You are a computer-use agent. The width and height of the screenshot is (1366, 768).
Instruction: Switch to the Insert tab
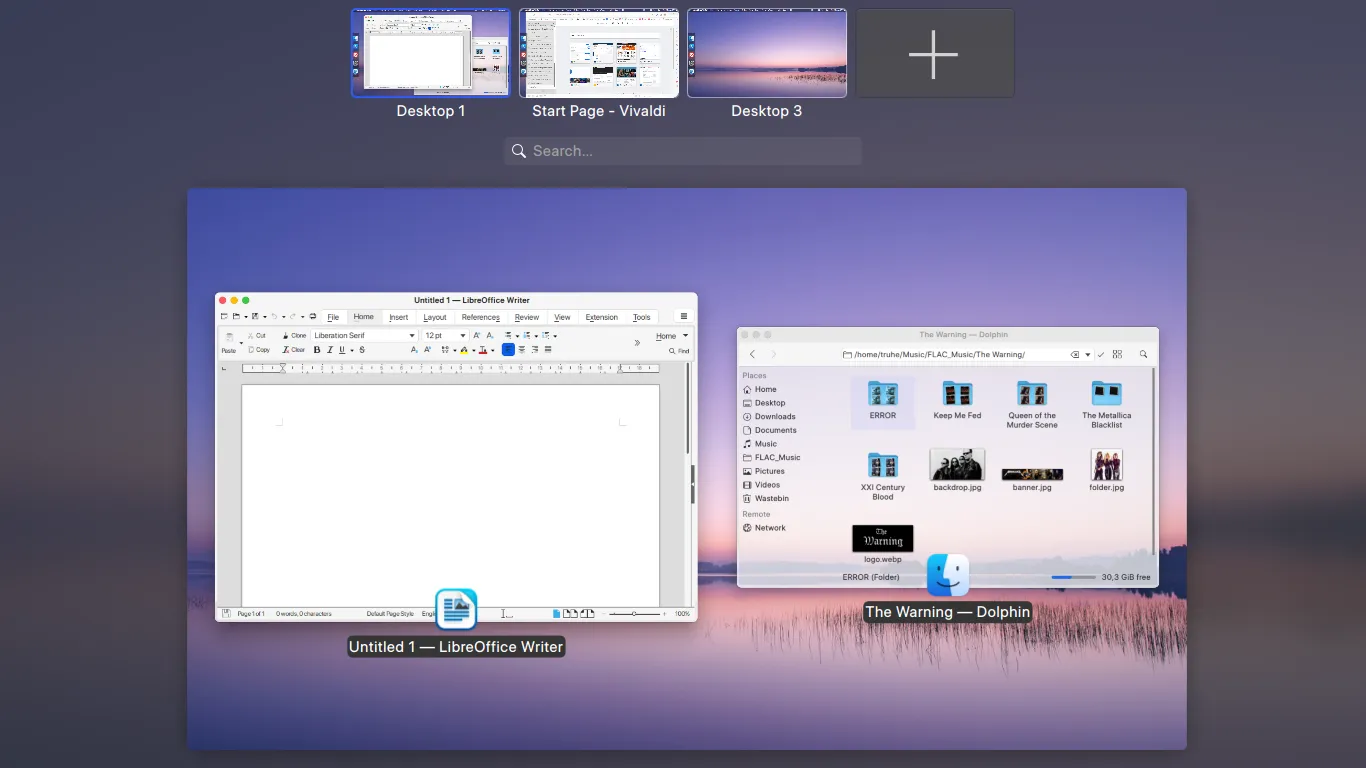pos(399,317)
